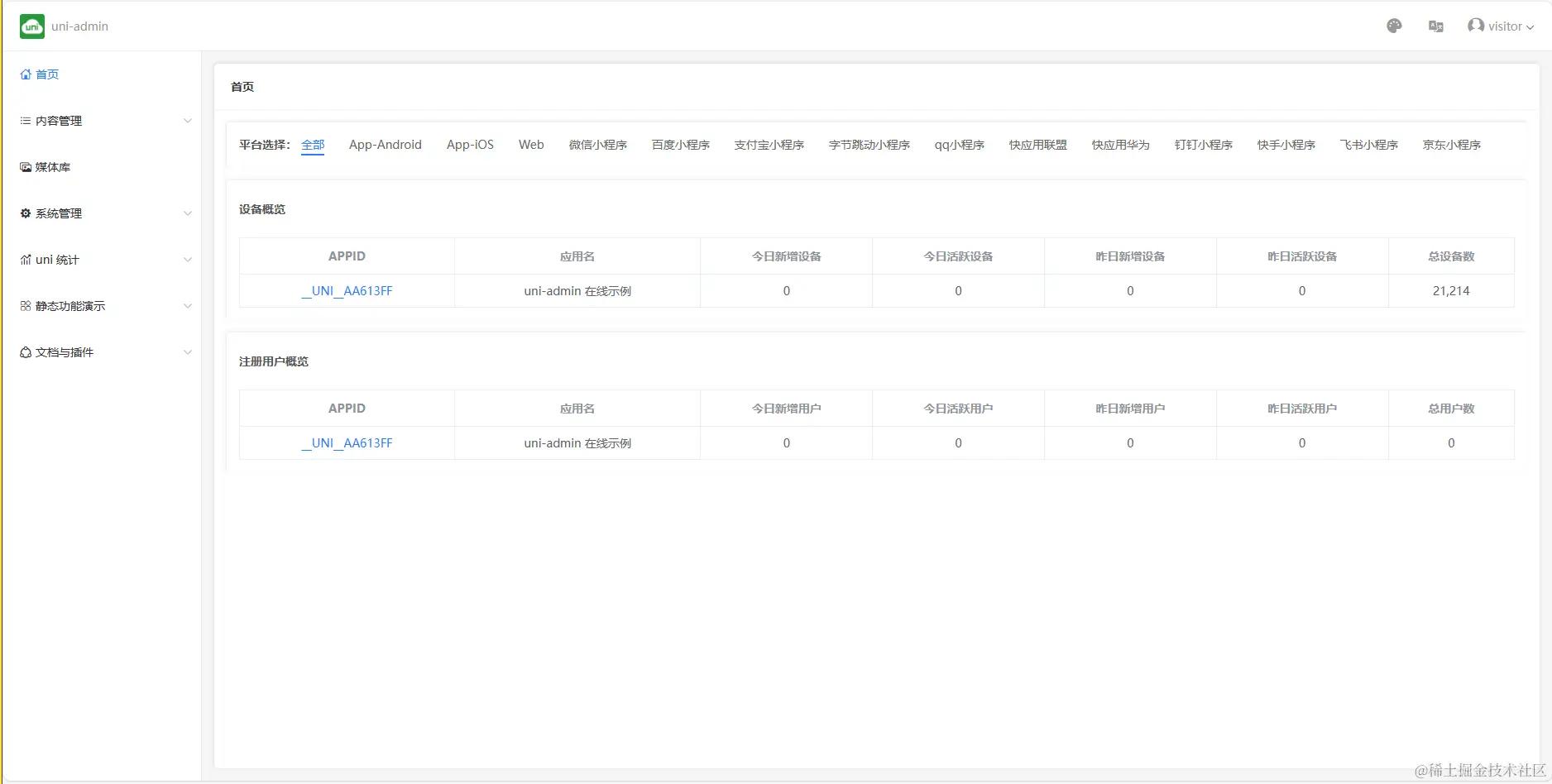The height and width of the screenshot is (784, 1552).
Task: Expand the 静态功能演示 chevron
Action: pyautogui.click(x=188, y=306)
